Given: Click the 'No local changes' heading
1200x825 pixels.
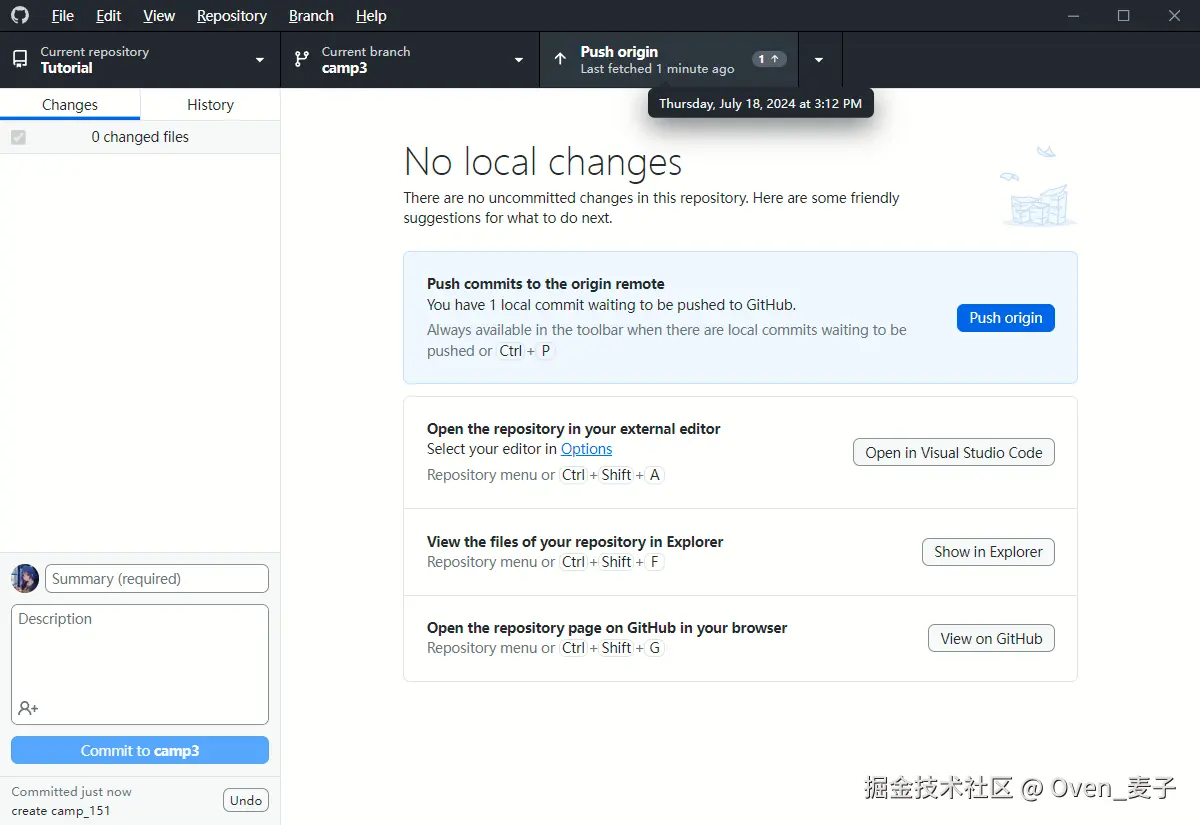Looking at the screenshot, I should coord(543,162).
